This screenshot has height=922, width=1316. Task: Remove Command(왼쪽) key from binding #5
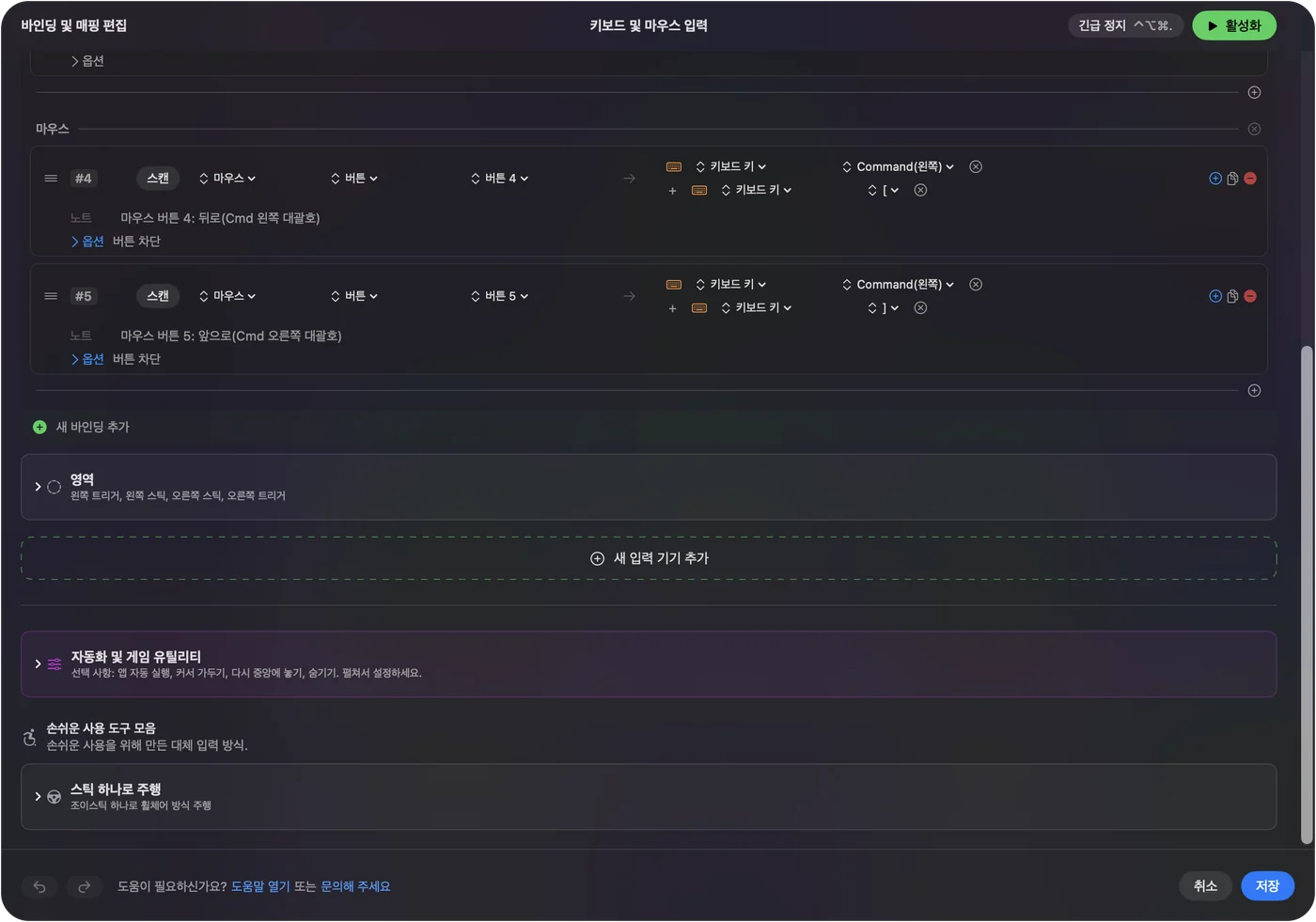click(x=976, y=284)
